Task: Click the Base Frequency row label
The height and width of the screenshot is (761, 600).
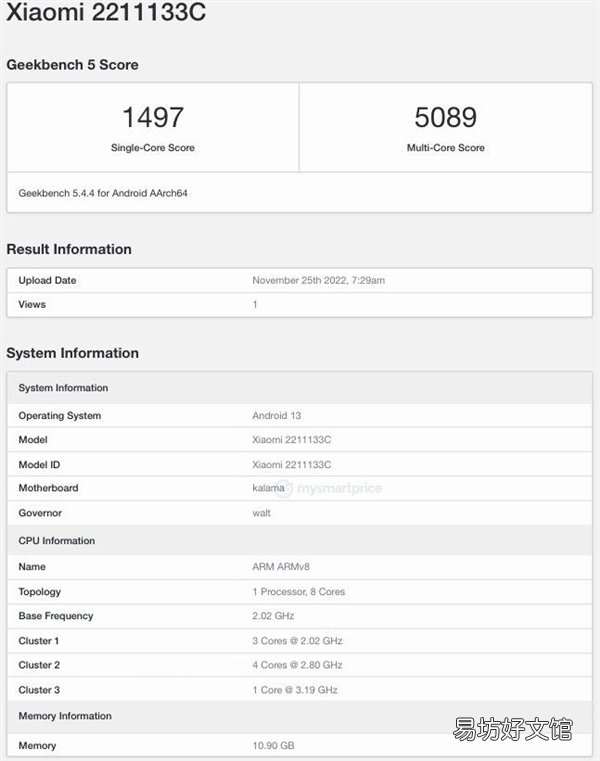Action: (x=56, y=616)
